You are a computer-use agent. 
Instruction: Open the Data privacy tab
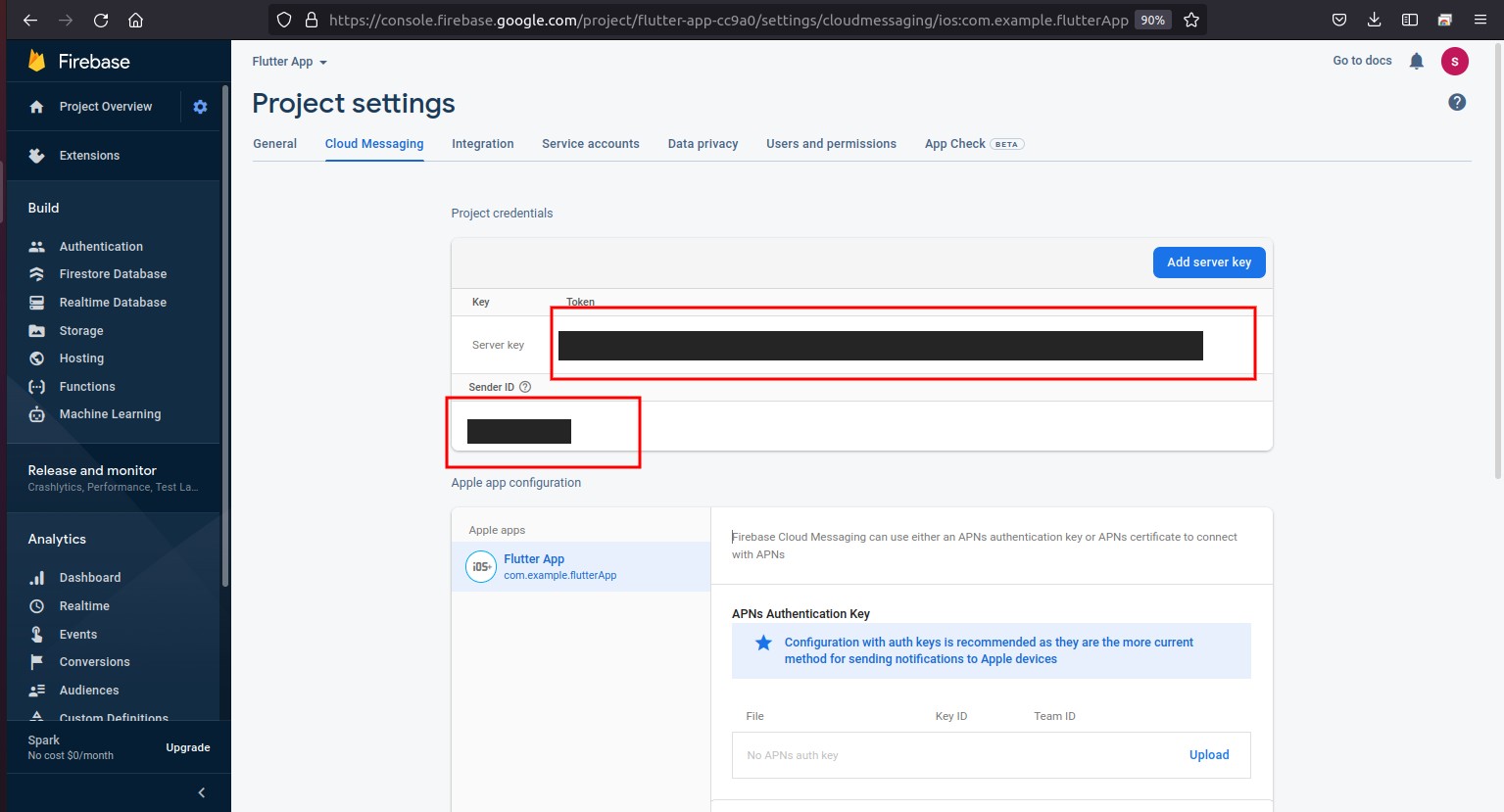point(703,144)
